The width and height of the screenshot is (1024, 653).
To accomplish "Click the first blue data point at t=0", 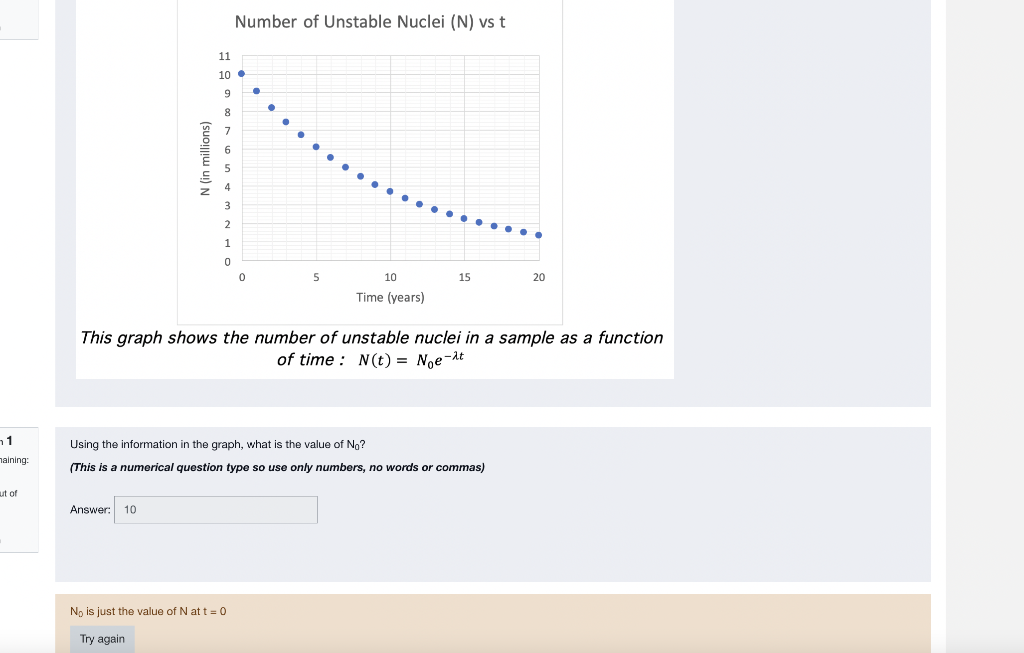I will pos(240,71).
